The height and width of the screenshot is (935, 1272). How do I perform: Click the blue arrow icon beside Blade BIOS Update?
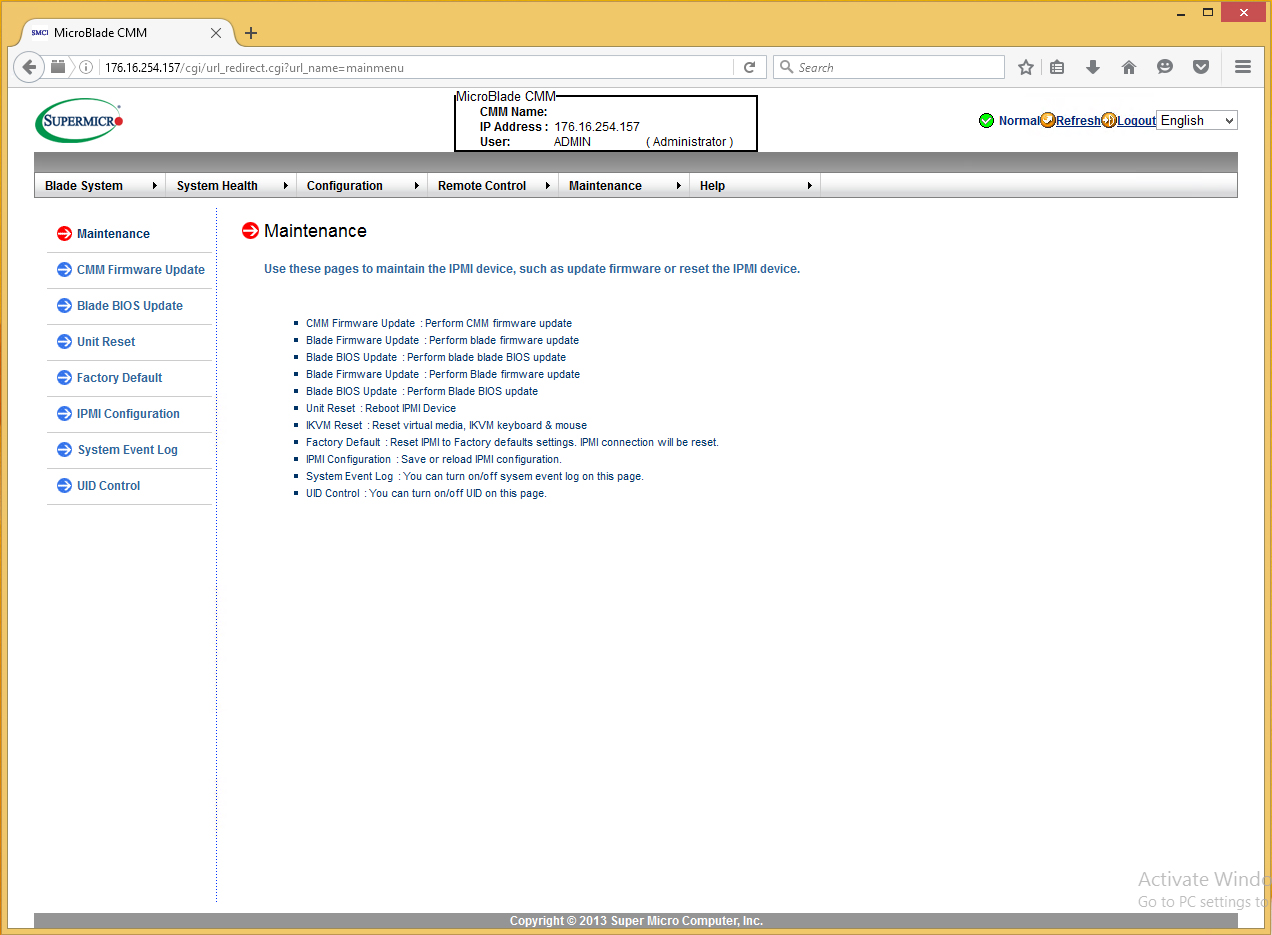(x=65, y=306)
